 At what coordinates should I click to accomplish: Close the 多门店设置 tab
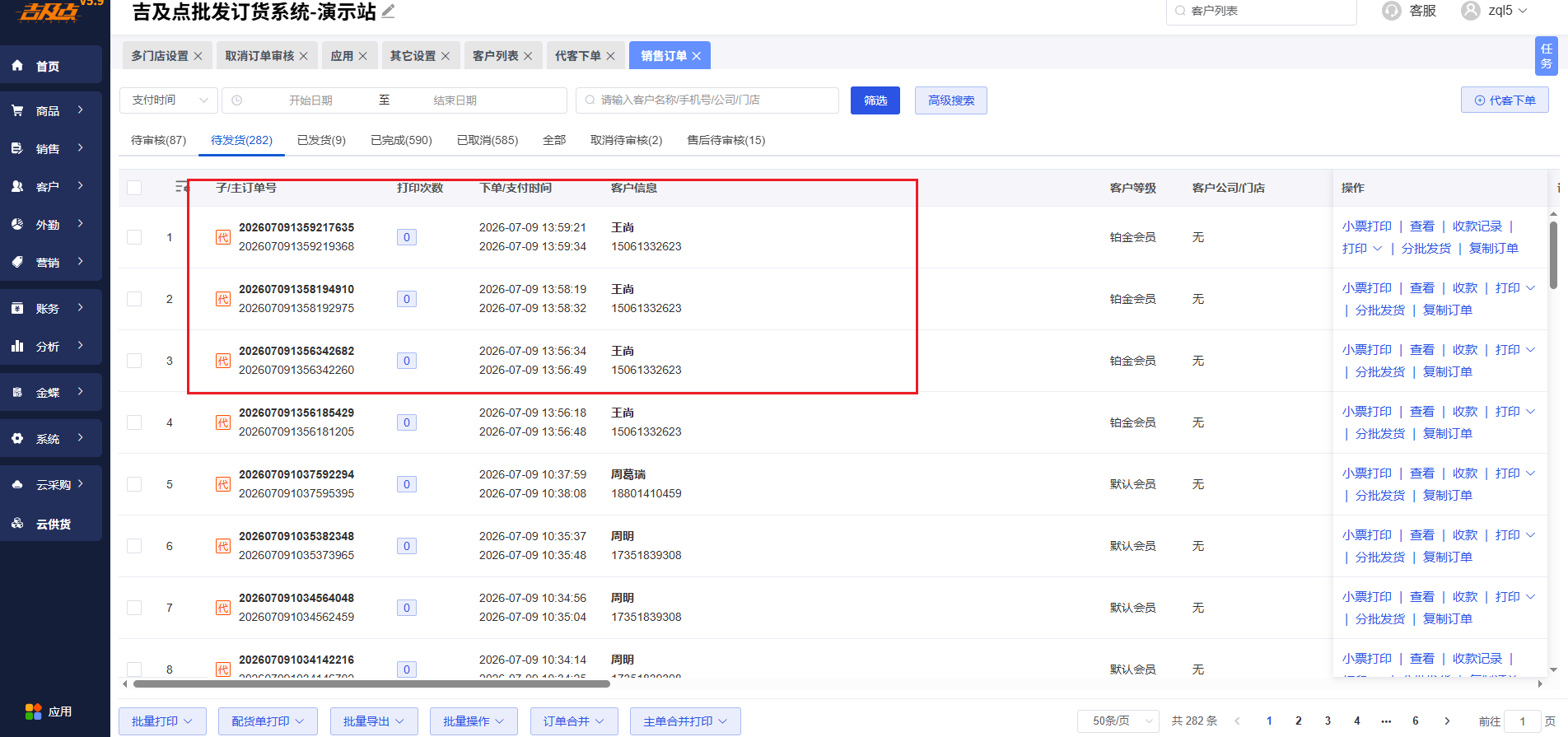point(198,56)
